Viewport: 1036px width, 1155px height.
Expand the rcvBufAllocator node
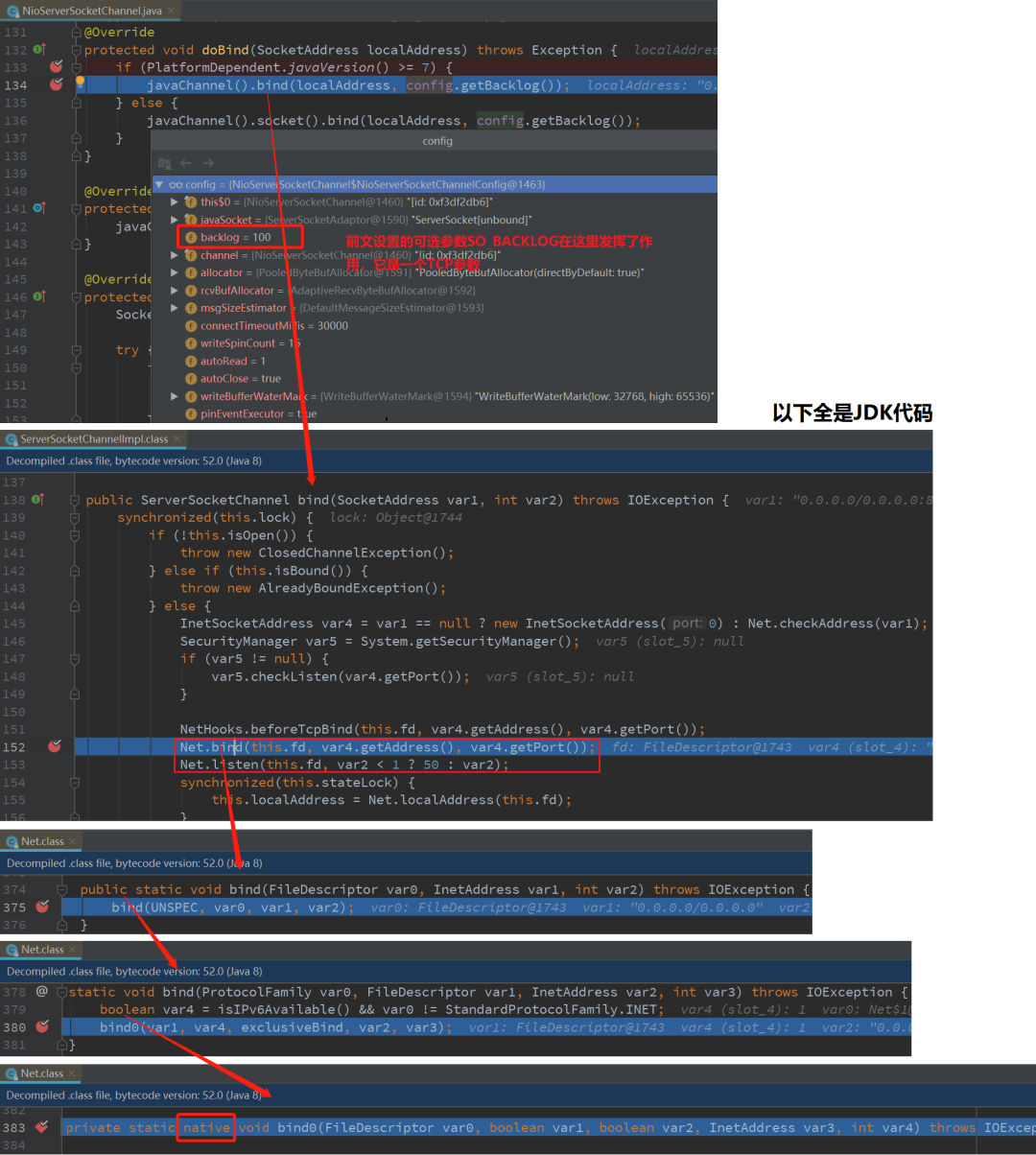point(175,291)
